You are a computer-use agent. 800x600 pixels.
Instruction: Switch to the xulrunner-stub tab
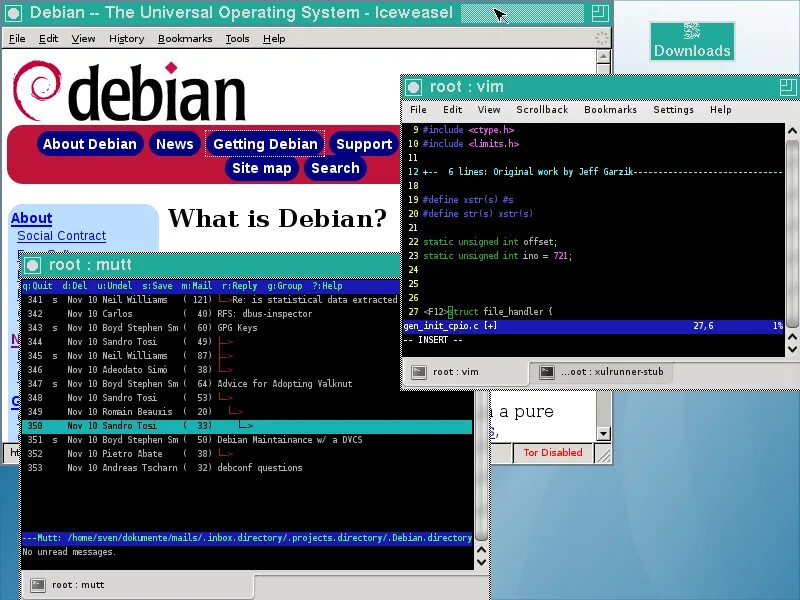[x=602, y=372]
